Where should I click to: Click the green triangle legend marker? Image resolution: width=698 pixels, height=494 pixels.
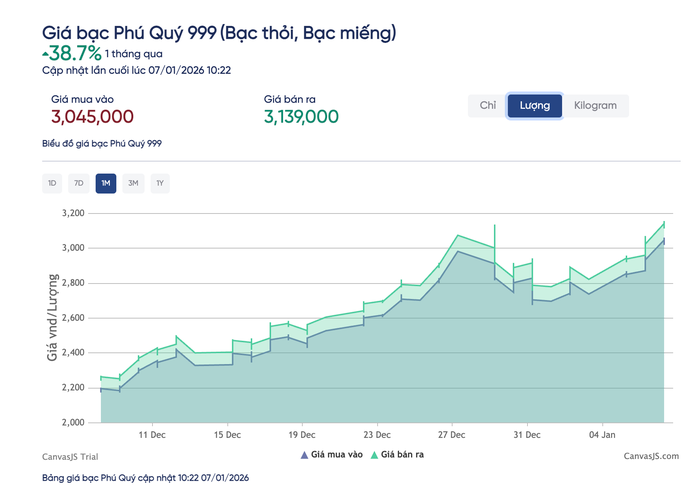376,455
